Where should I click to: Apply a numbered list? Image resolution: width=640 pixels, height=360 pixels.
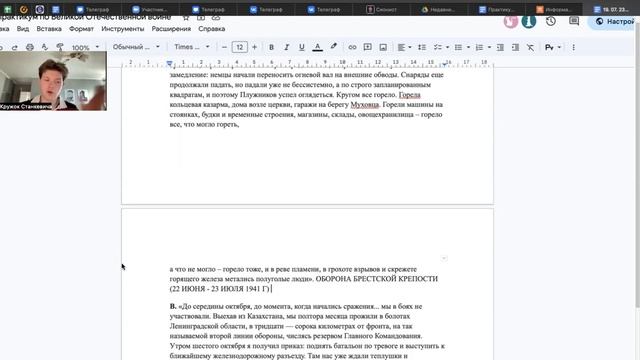tap(479, 47)
